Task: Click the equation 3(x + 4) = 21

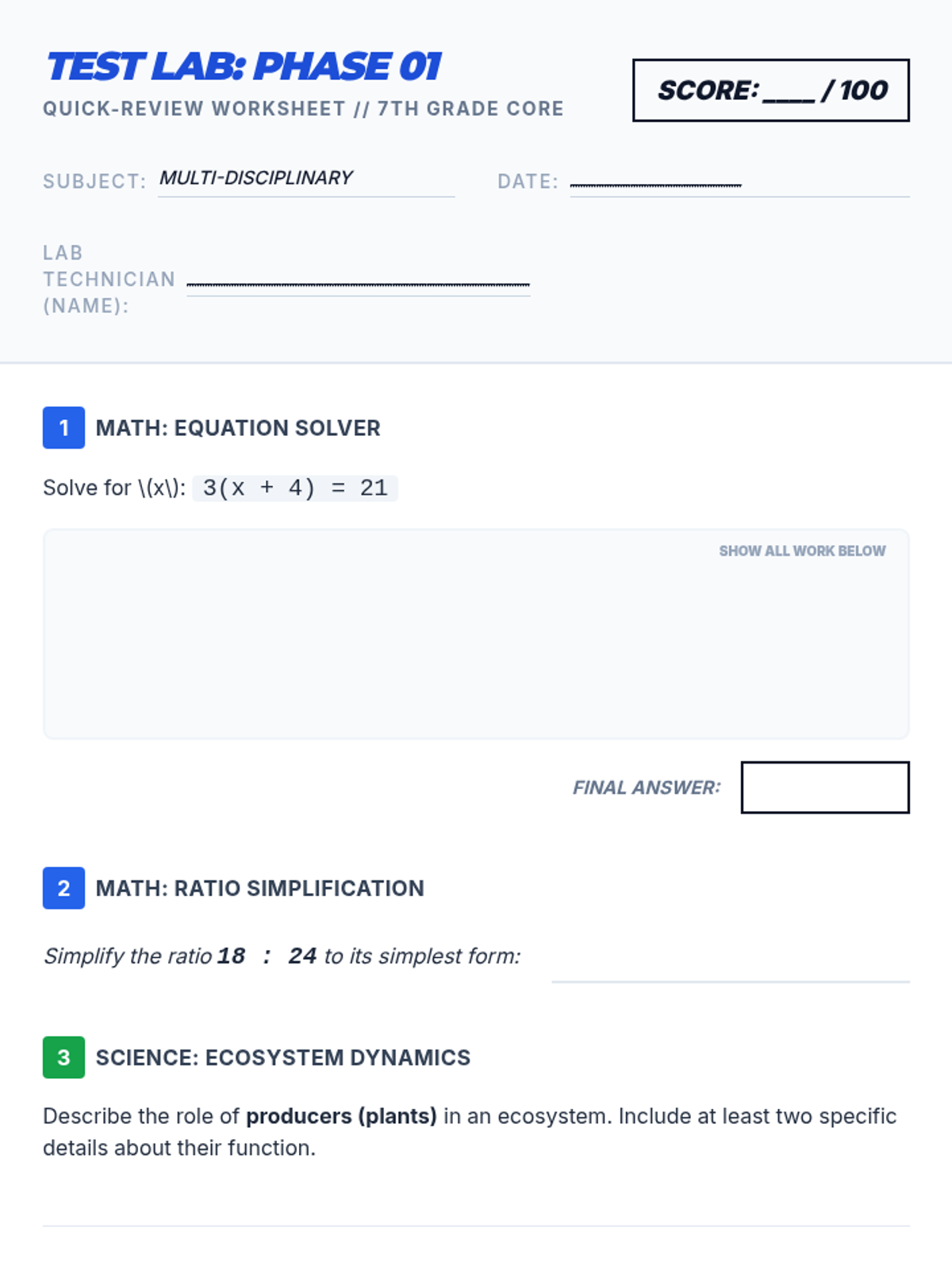Action: (295, 487)
